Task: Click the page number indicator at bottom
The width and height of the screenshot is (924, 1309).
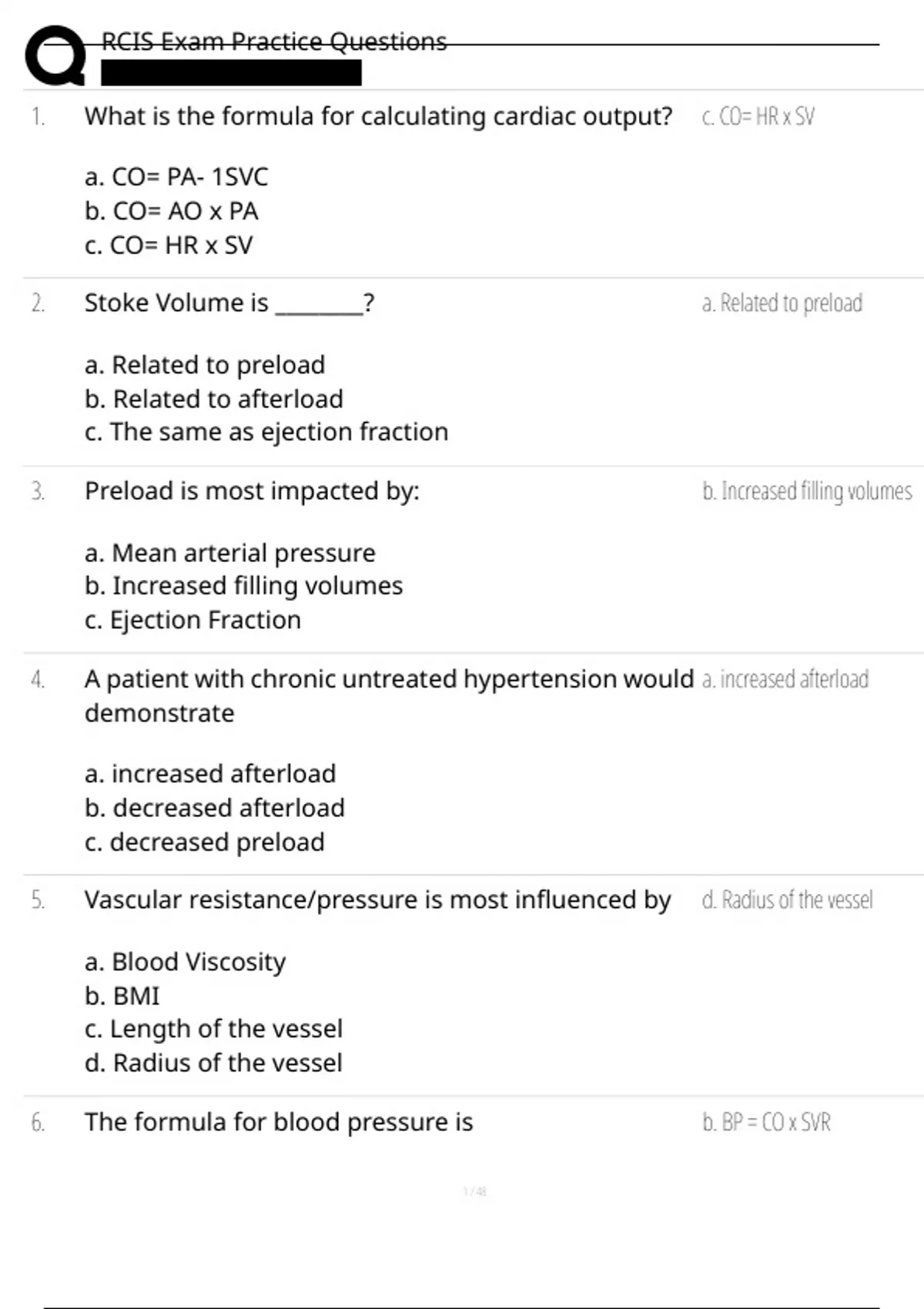Action: click(475, 1191)
